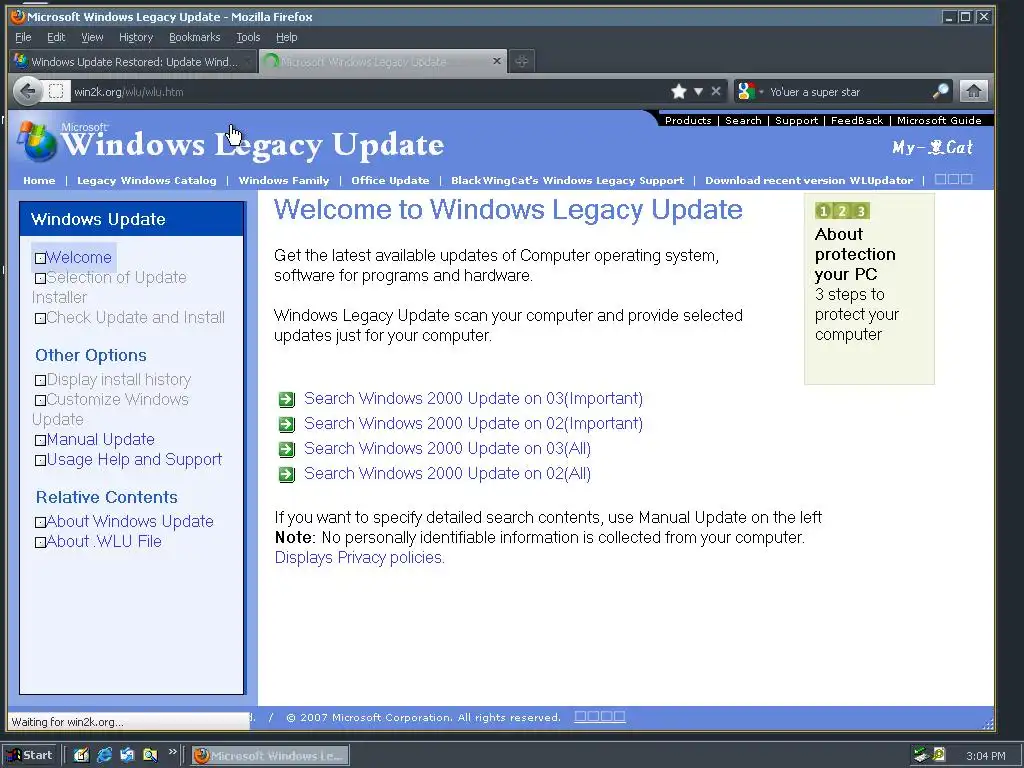Launch Outlook Express from quick launch
The image size is (1024, 768).
click(x=127, y=755)
